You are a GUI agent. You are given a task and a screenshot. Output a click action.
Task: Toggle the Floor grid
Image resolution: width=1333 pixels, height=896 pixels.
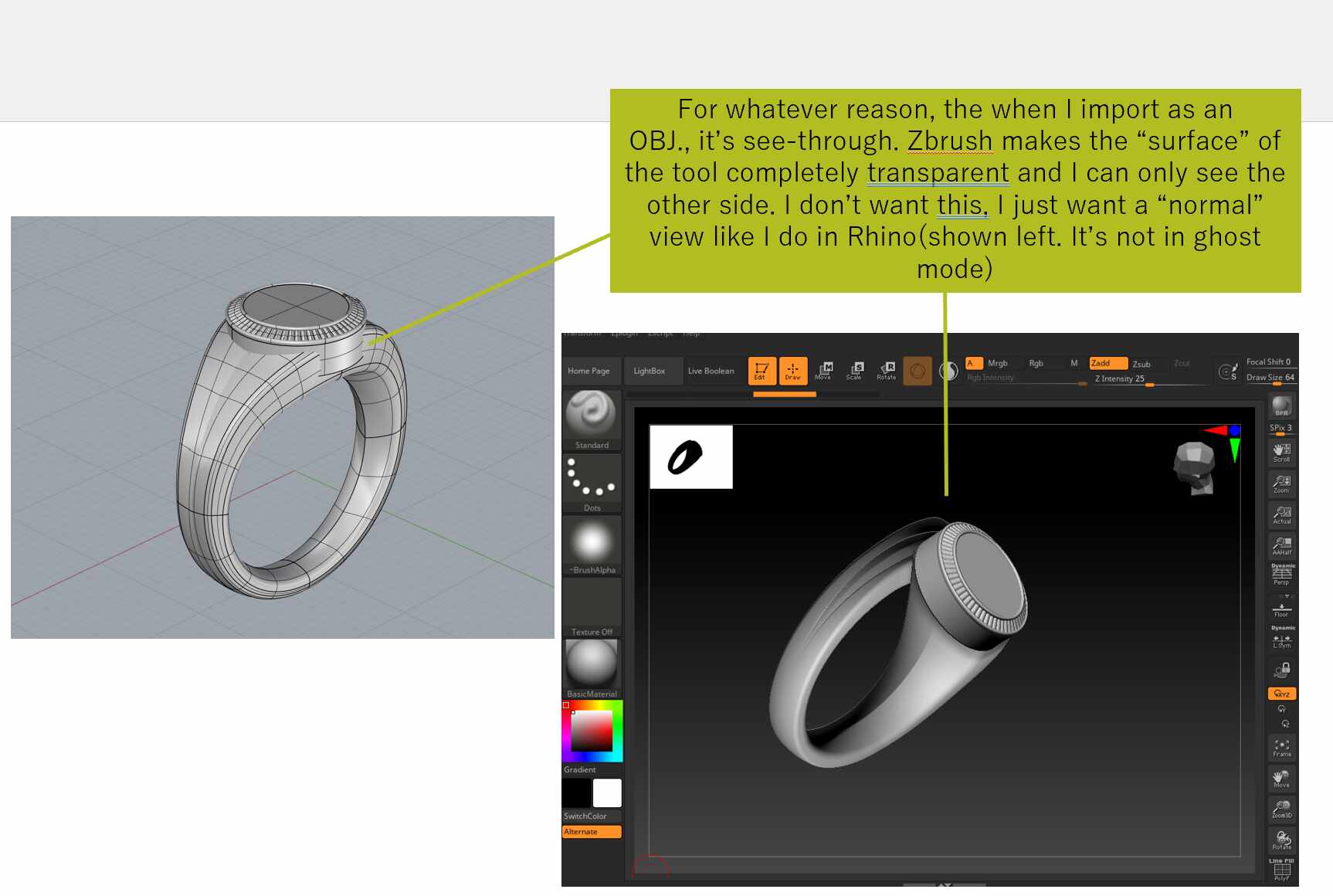coord(1282,609)
